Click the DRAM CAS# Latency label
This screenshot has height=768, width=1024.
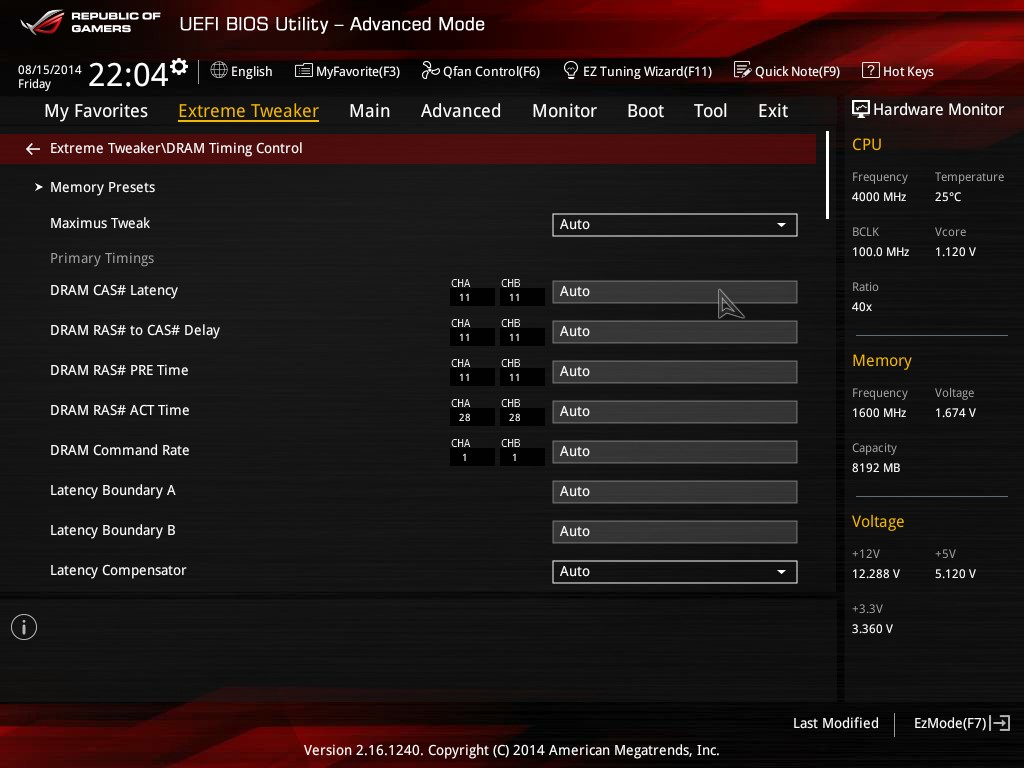point(114,291)
